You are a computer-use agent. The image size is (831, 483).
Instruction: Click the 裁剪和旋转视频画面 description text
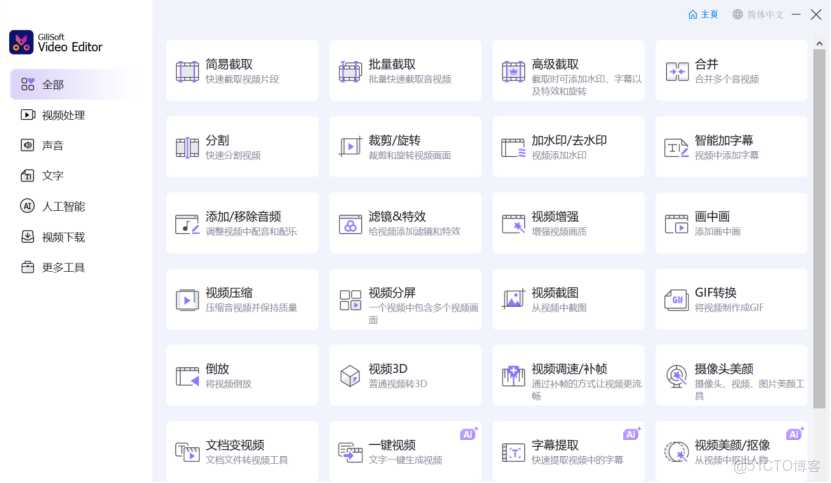[410, 155]
